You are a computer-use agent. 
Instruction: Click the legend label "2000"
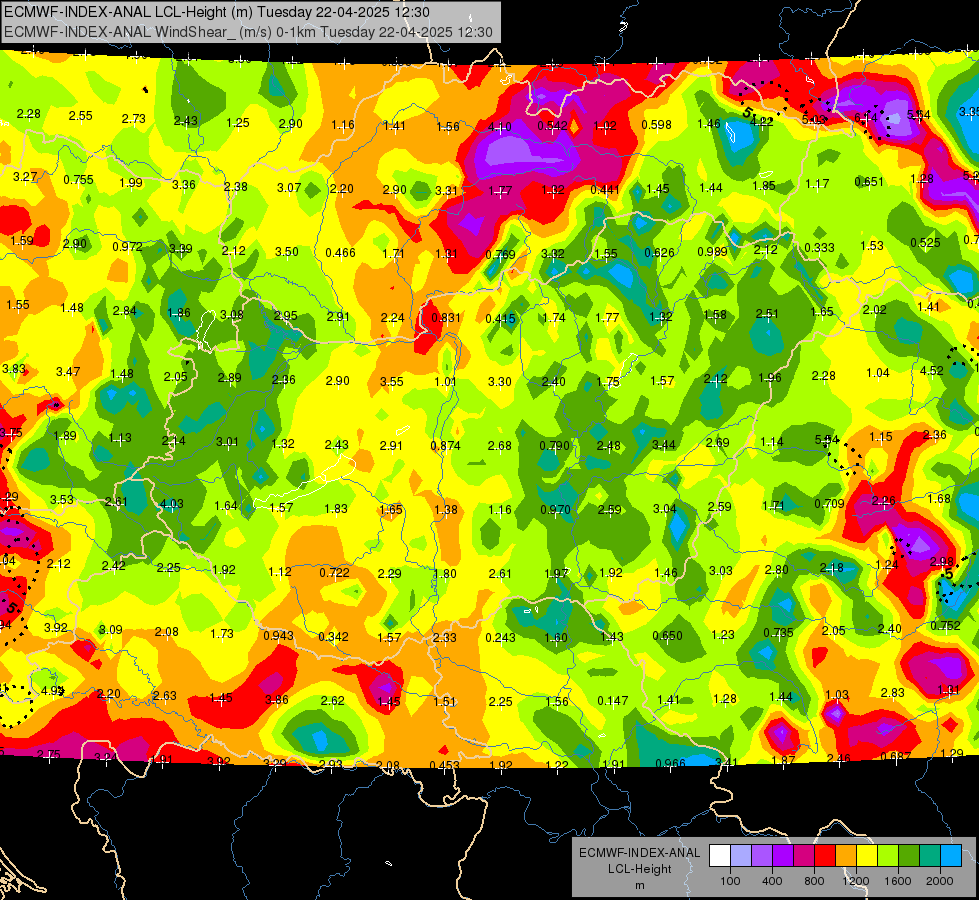pyautogui.click(x=940, y=881)
